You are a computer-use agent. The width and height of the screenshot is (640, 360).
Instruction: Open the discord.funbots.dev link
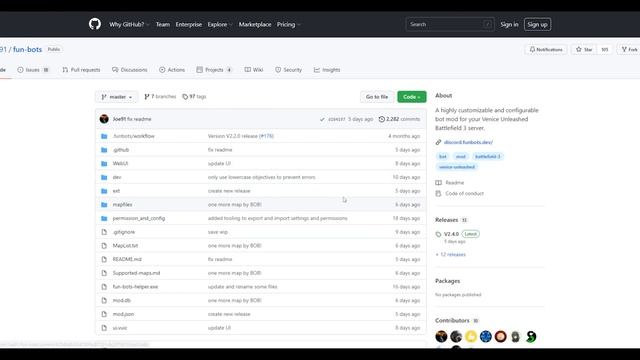[468, 142]
